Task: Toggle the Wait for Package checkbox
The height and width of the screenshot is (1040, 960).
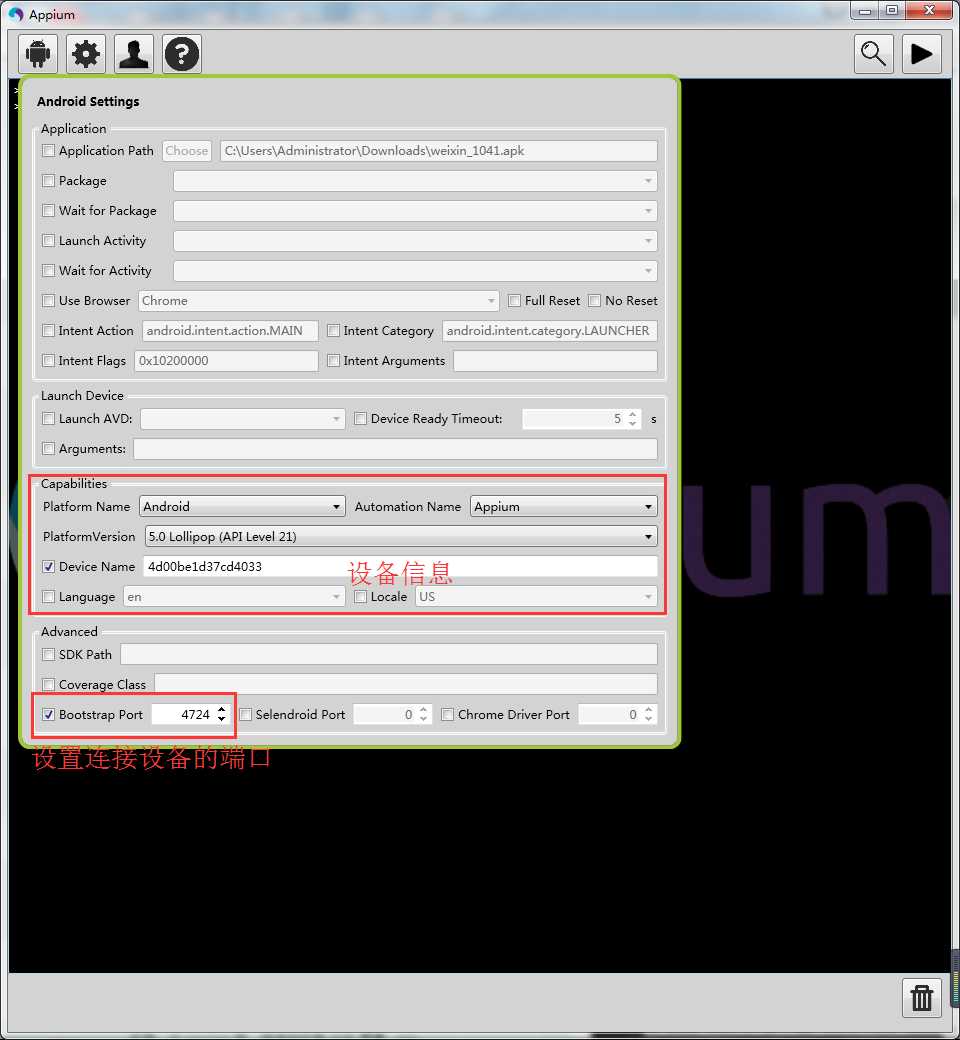Action: [48, 210]
